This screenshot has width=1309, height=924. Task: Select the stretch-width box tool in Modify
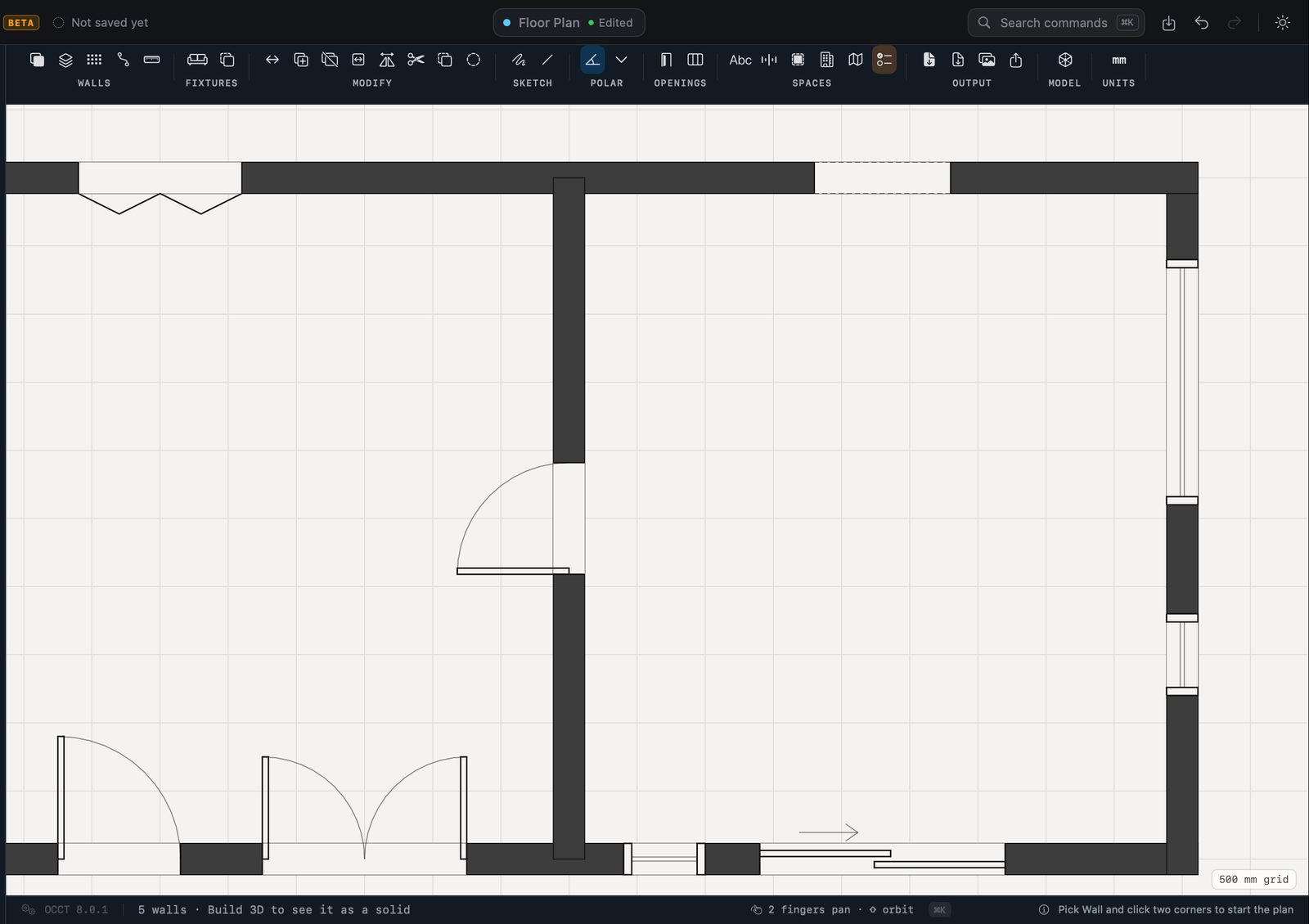(358, 60)
